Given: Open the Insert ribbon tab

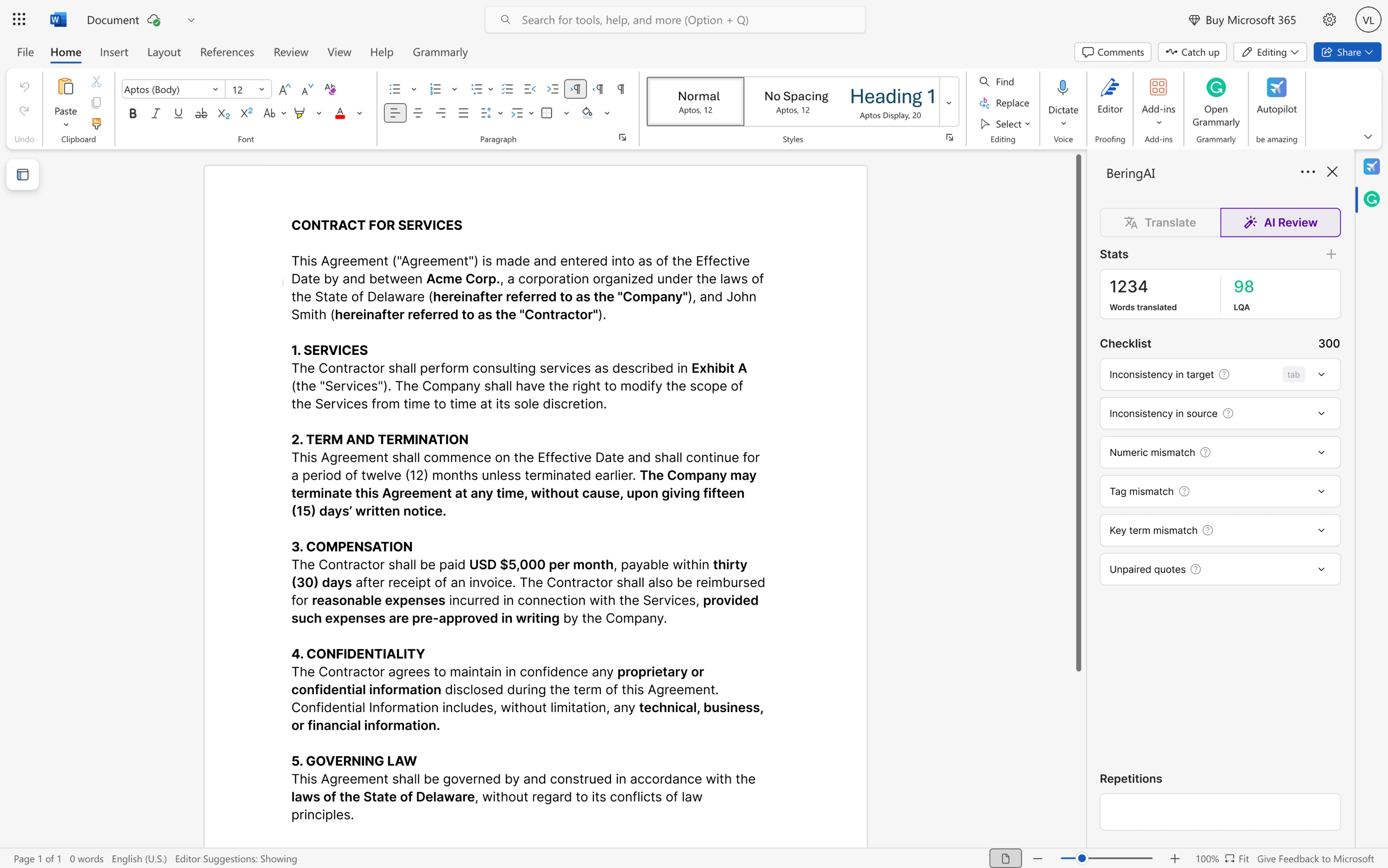Looking at the screenshot, I should pos(113,52).
